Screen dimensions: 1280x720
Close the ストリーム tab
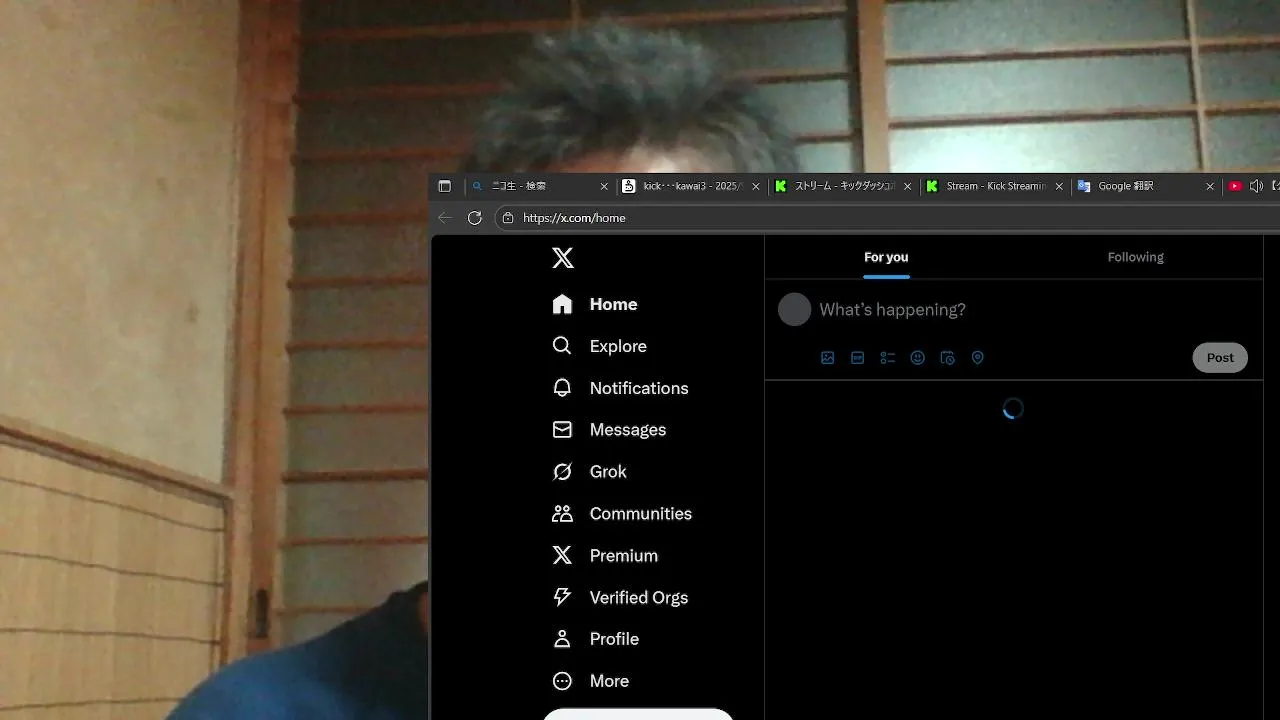coord(907,186)
